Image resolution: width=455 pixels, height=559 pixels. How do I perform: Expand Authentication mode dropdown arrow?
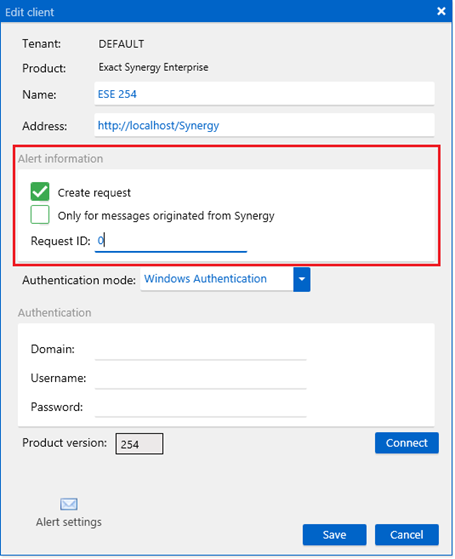(x=302, y=279)
